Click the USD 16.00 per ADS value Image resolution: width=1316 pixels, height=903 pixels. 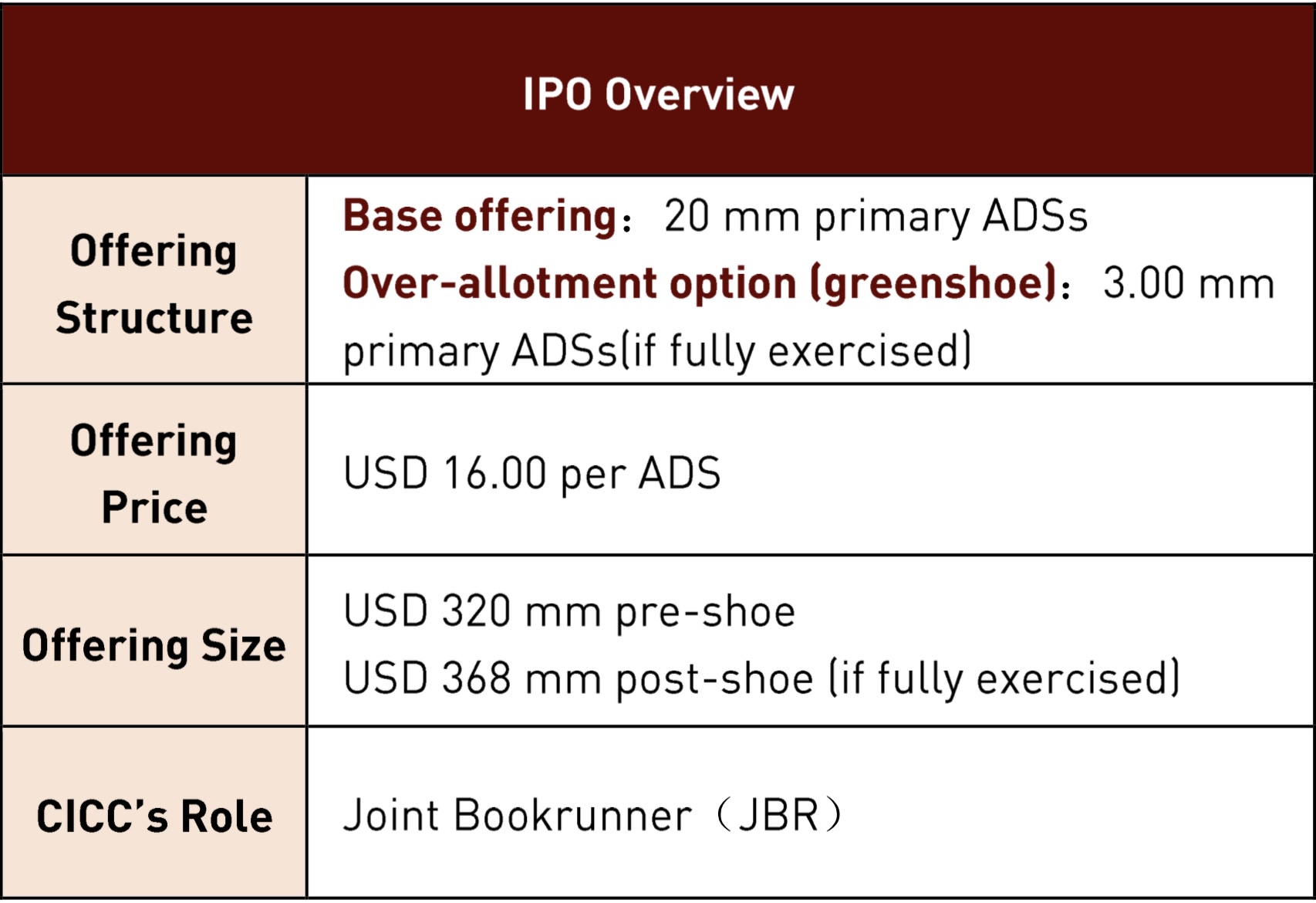(531, 472)
